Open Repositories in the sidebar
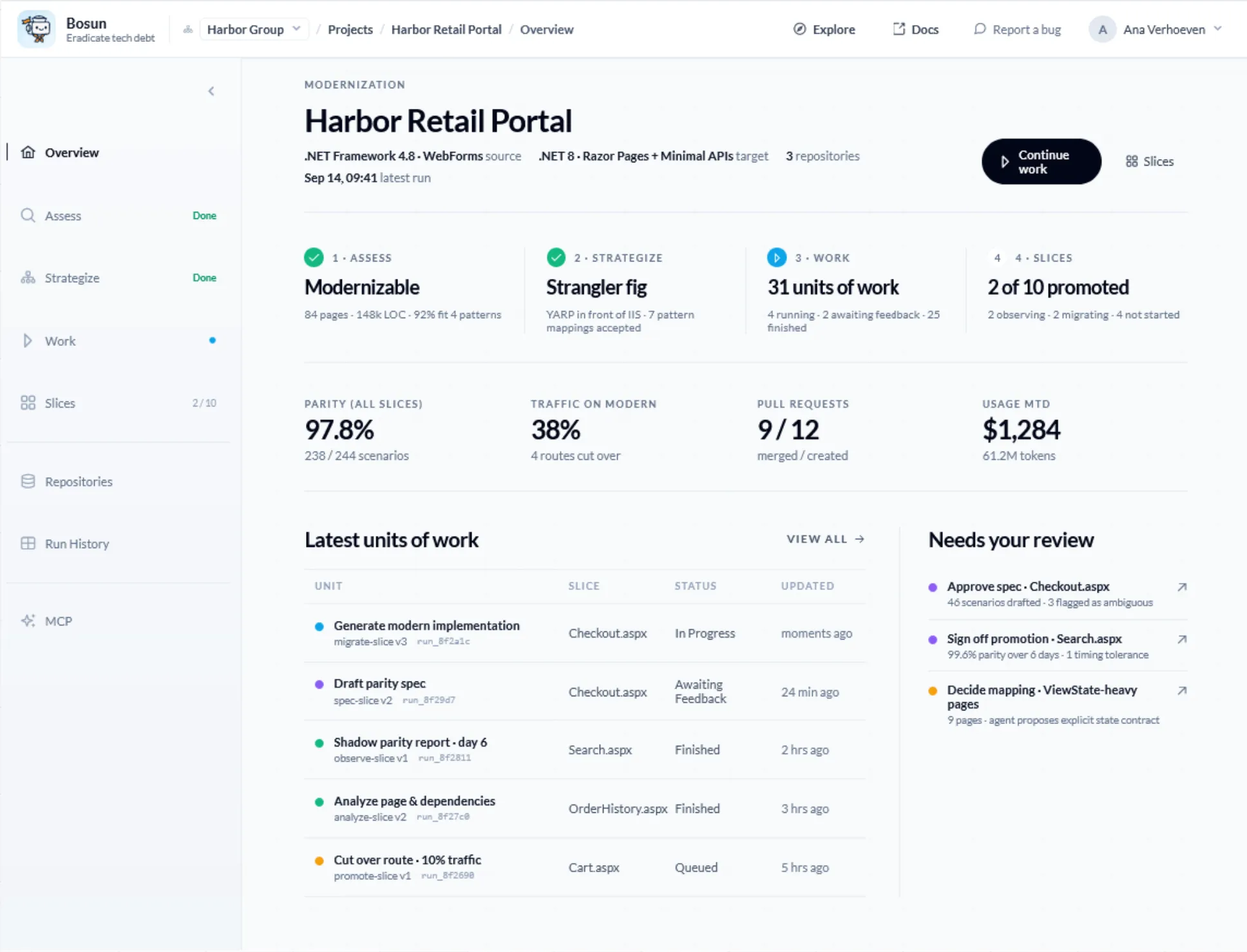The image size is (1247, 952). click(119, 482)
